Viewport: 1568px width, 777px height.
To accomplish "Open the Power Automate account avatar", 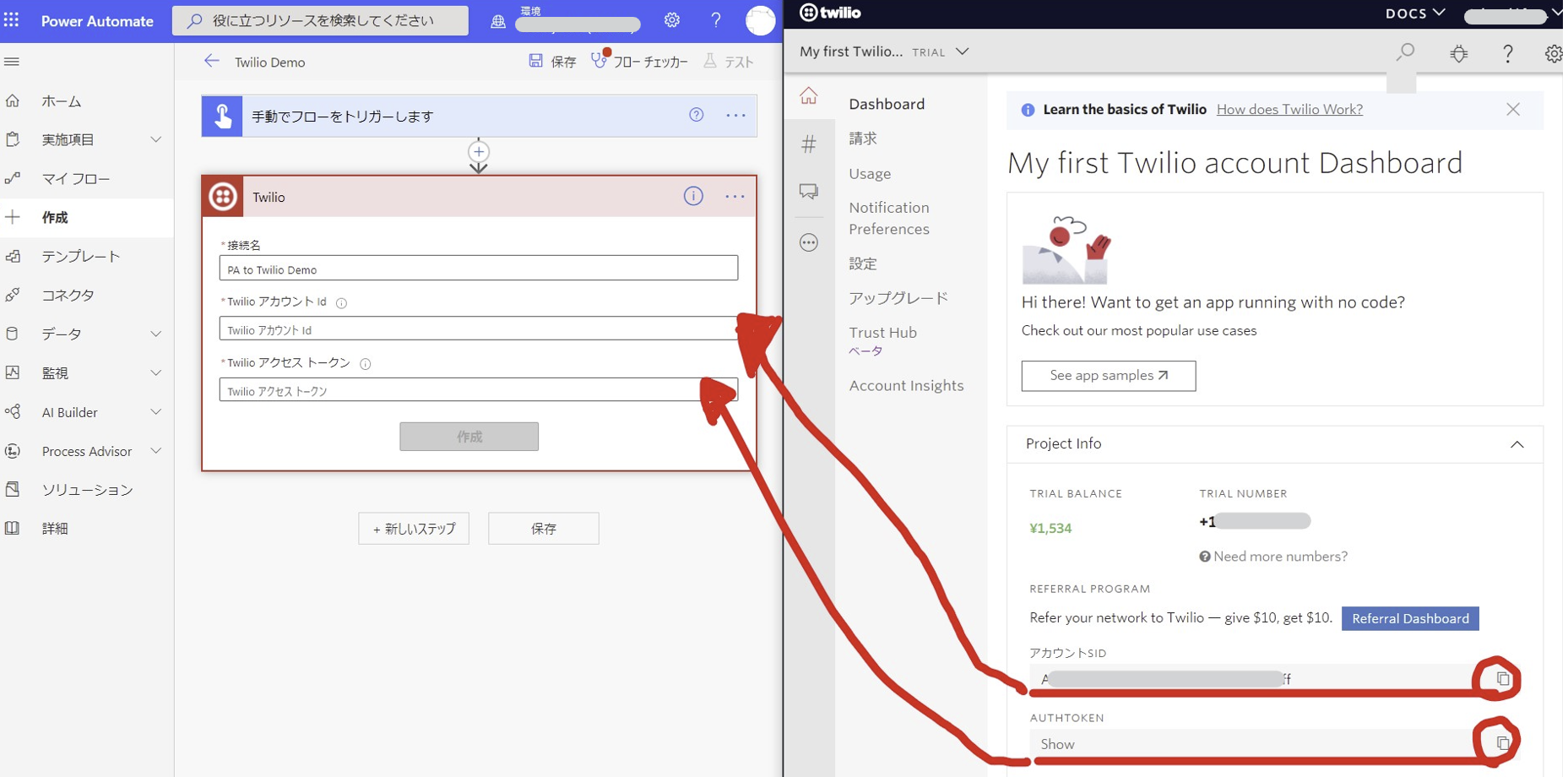I will click(760, 20).
